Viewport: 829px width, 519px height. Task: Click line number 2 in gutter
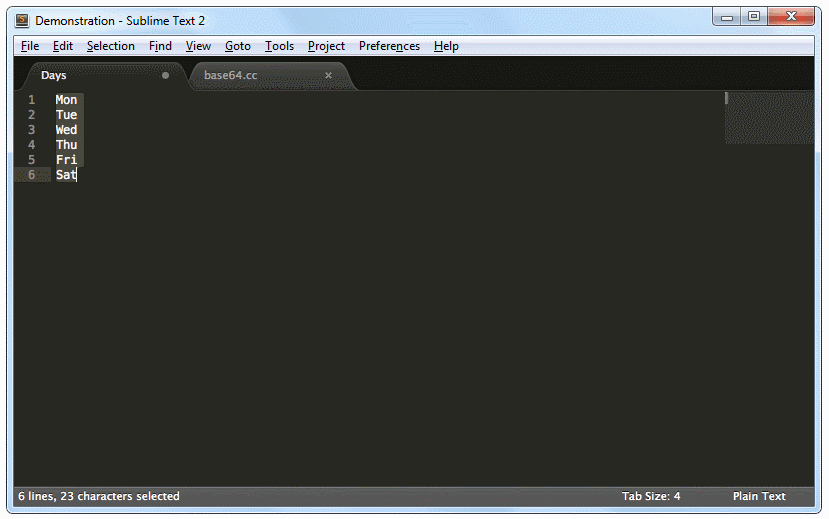32,115
